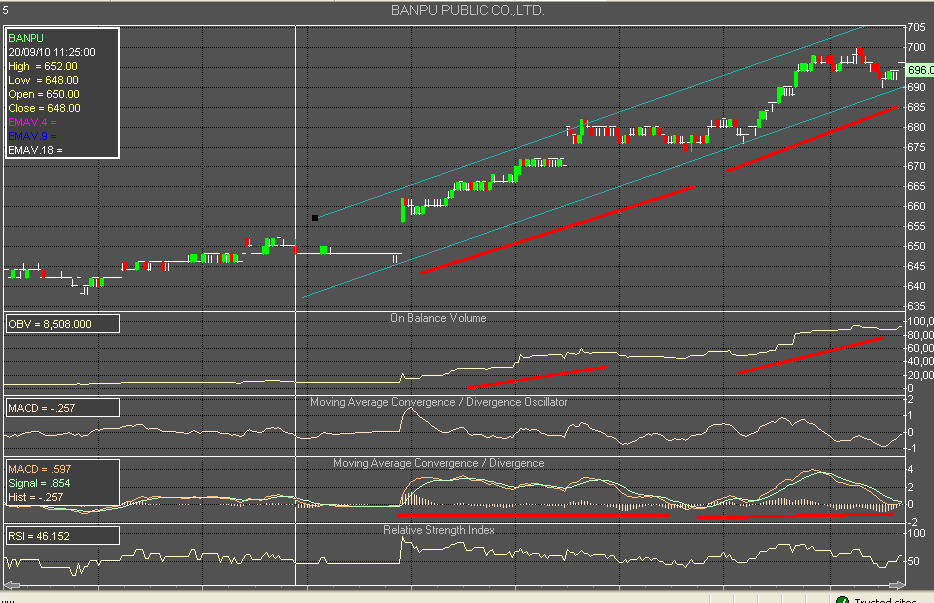The image size is (934, 603).
Task: Click the 5 label at top-left corner
Action: 5,10
